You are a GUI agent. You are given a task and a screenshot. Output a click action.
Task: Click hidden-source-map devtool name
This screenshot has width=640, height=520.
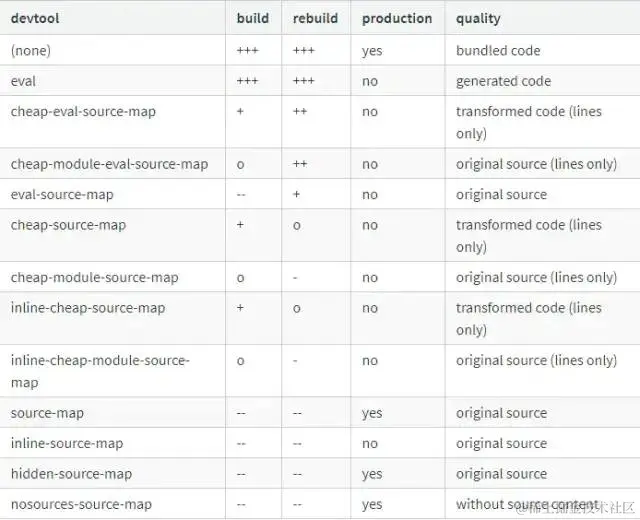[71, 474]
